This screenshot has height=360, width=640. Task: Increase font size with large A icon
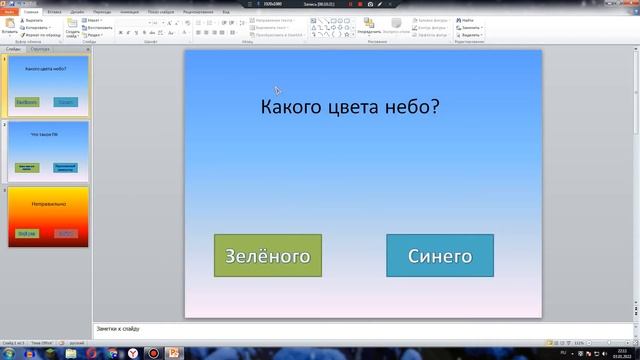pyautogui.click(x=169, y=23)
